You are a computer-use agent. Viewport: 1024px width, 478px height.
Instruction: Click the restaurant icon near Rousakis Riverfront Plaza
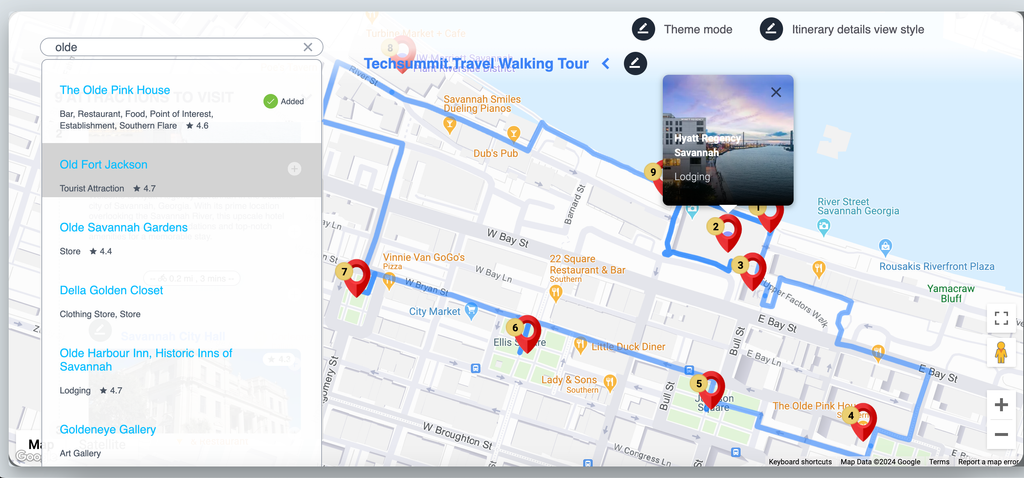tap(818, 269)
